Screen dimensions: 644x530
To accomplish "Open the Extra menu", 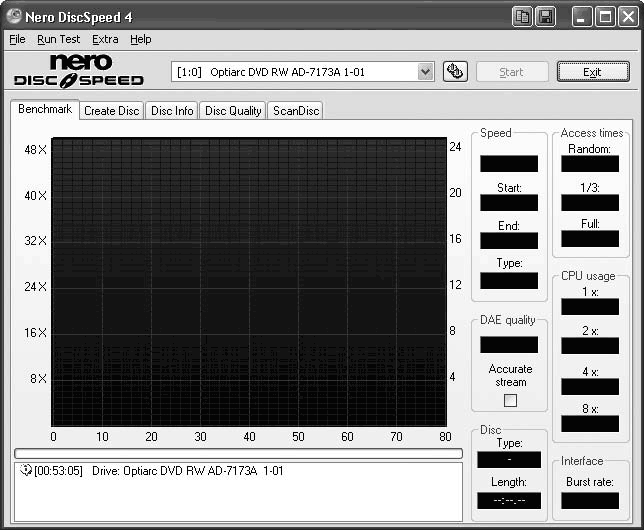I will point(105,39).
